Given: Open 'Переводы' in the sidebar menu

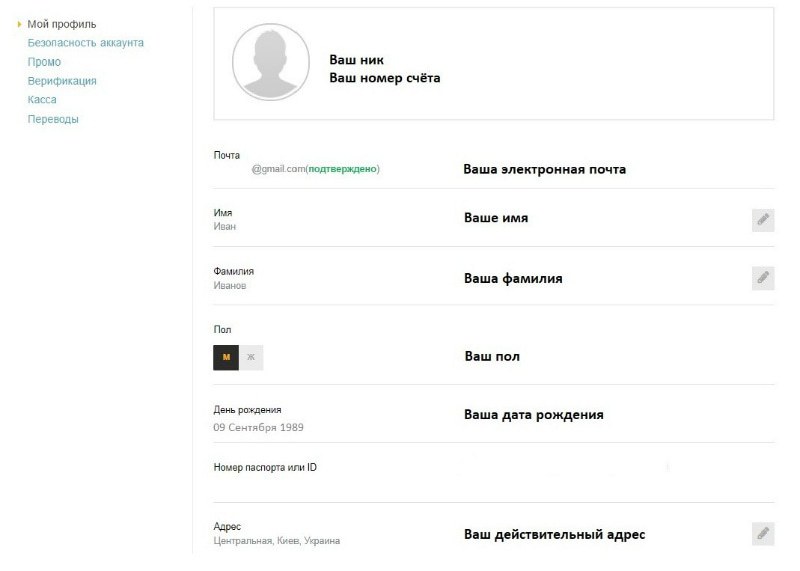Looking at the screenshot, I should (x=53, y=119).
